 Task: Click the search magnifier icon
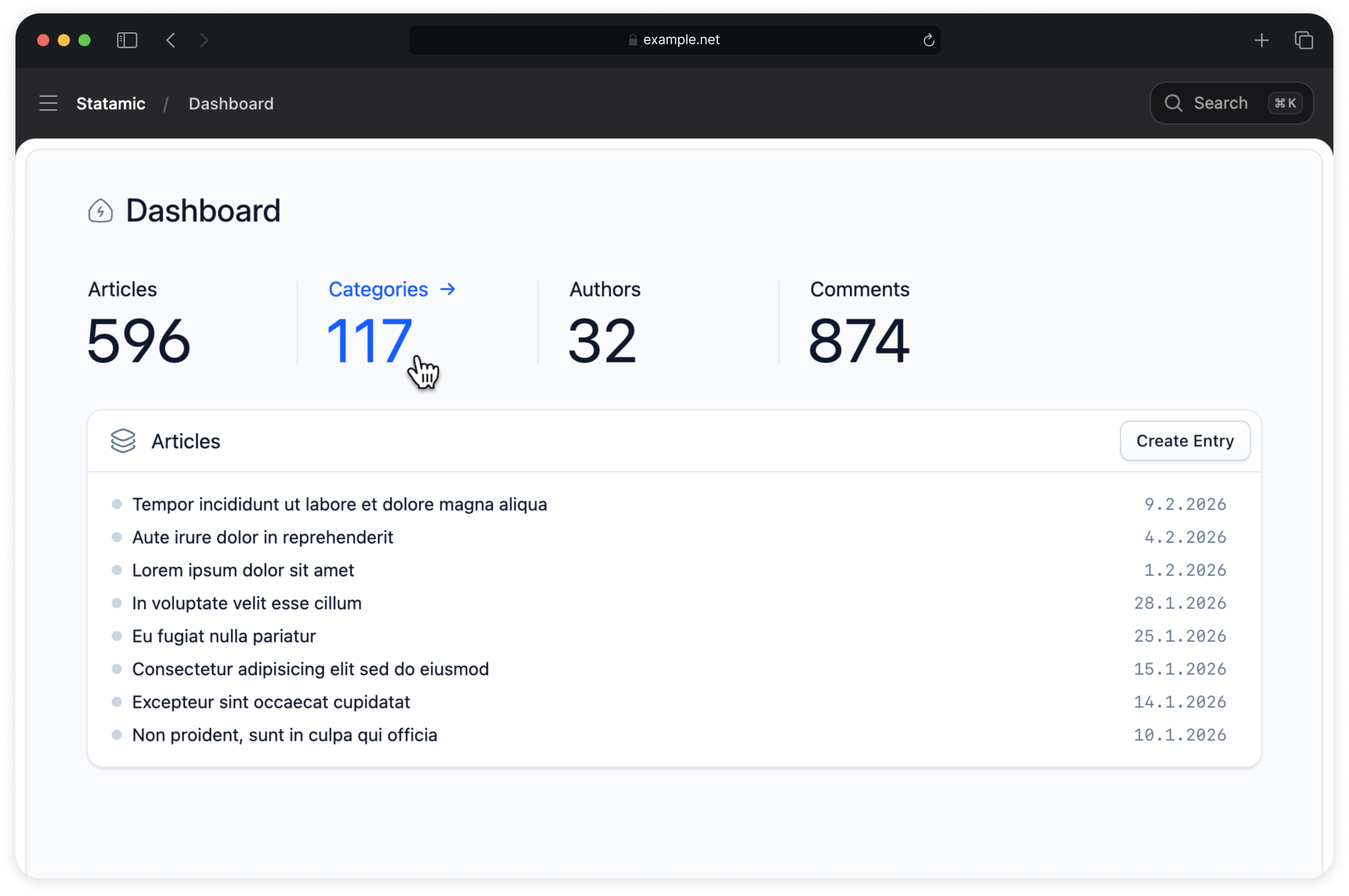(x=1173, y=103)
